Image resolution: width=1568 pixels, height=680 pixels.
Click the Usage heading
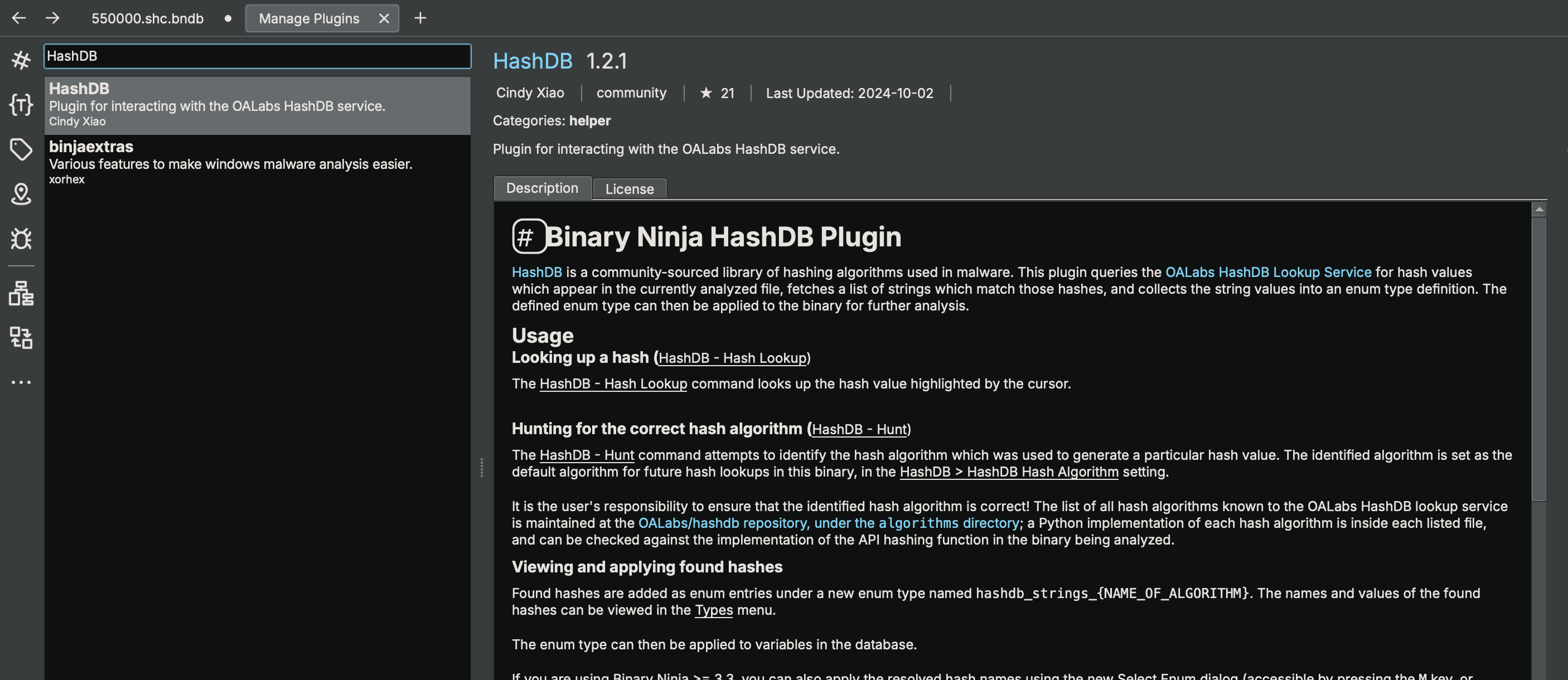[543, 335]
